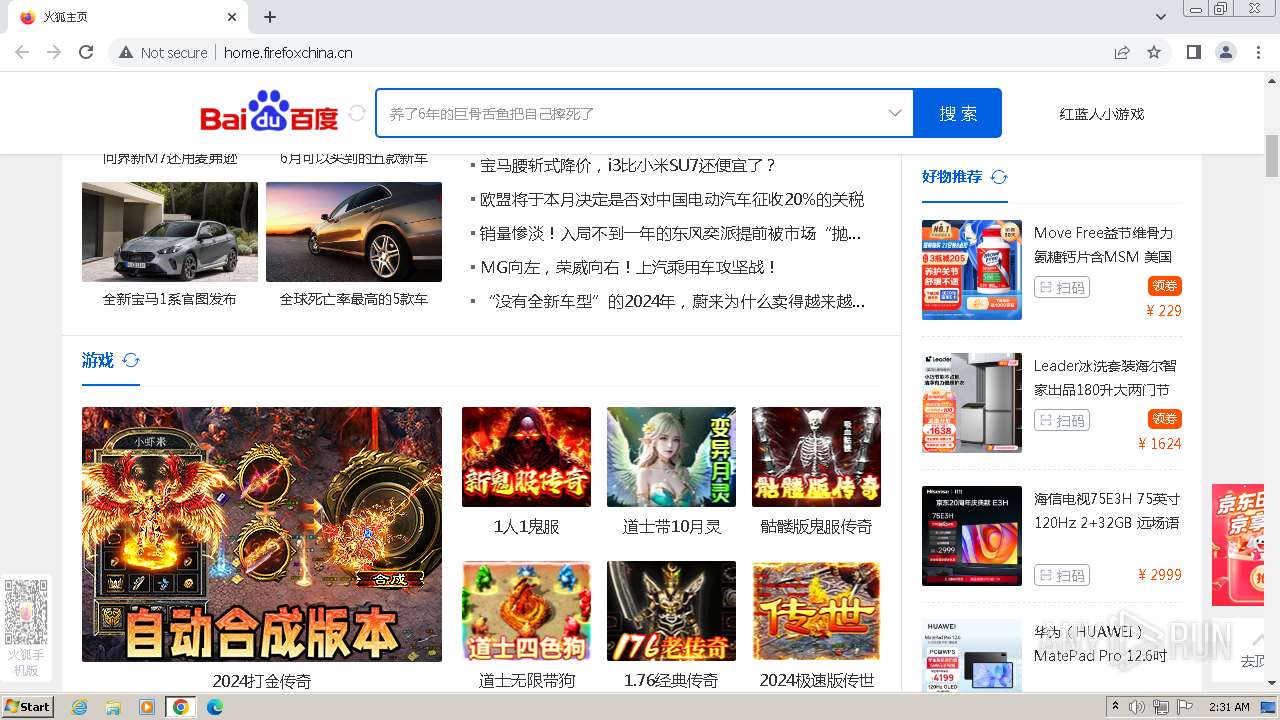This screenshot has height=720, width=1280.
Task: Open 海信电视75E3H product image
Action: (972, 536)
